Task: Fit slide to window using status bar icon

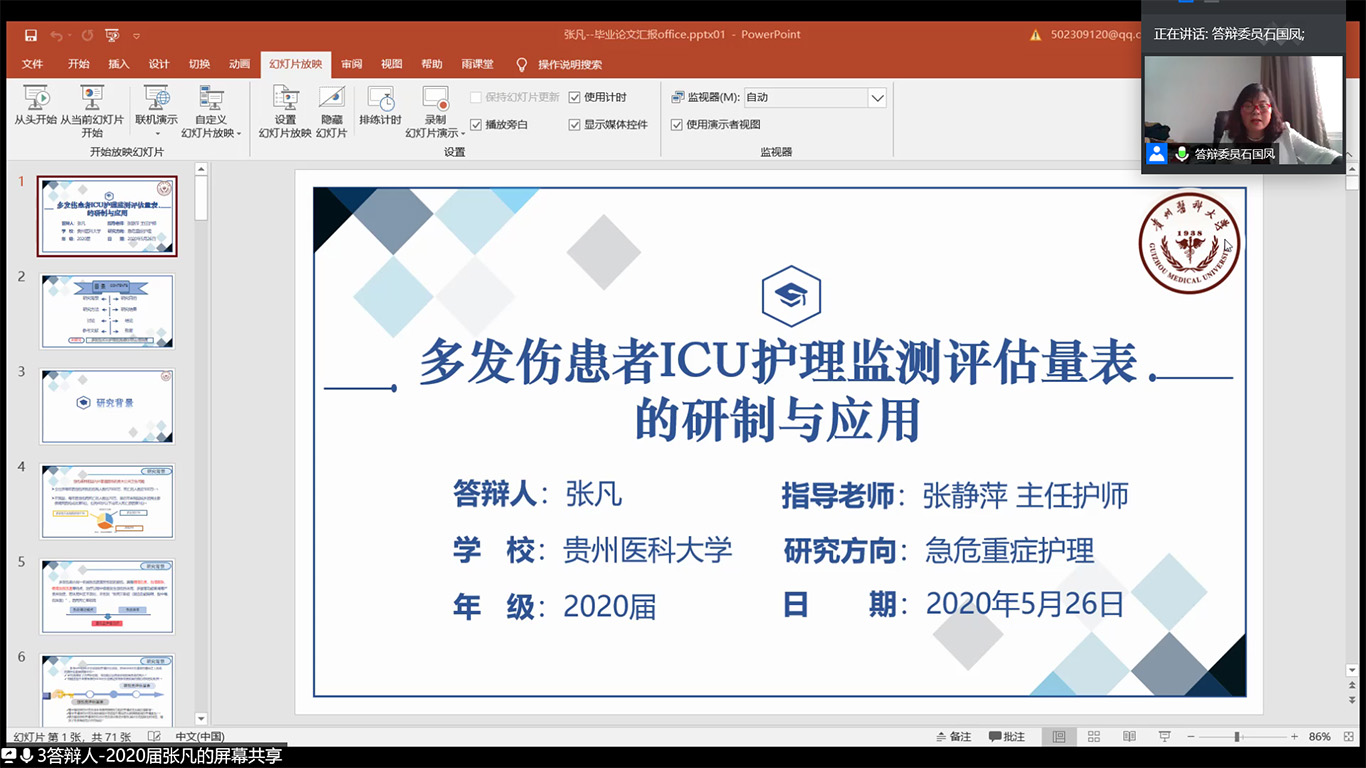Action: tap(1350, 737)
